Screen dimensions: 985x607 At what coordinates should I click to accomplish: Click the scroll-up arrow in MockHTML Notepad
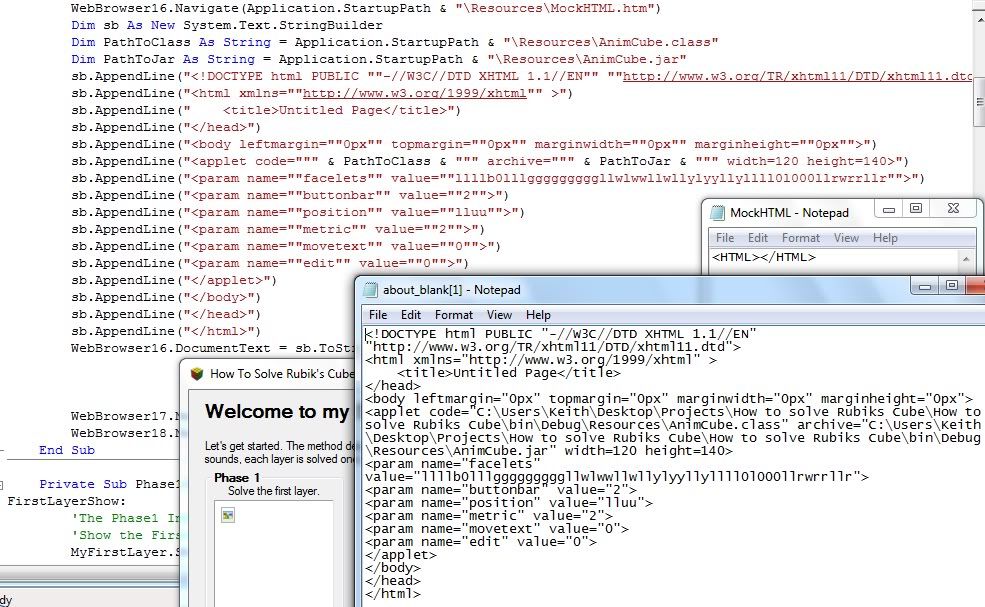(965, 257)
